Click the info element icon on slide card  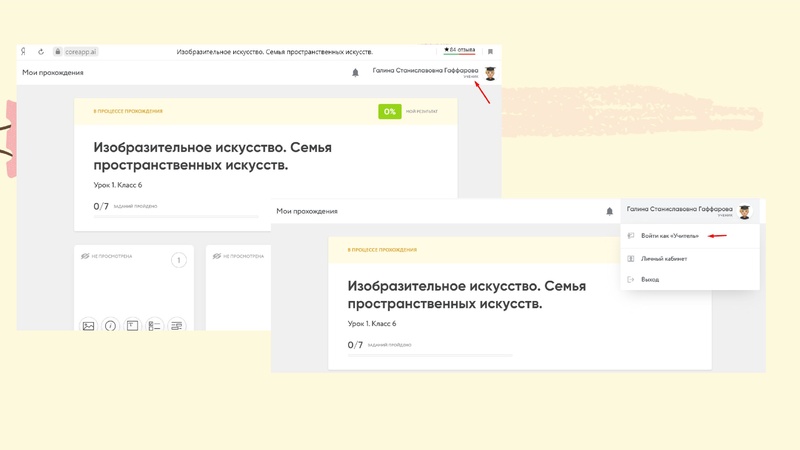pos(110,326)
